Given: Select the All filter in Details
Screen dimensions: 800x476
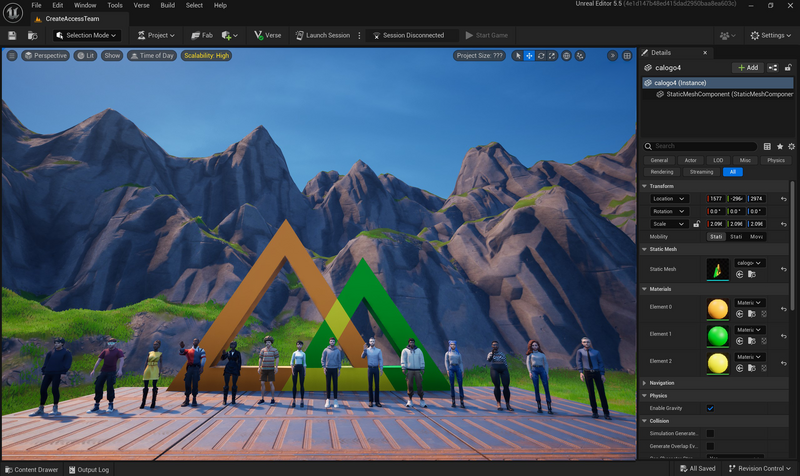Looking at the screenshot, I should [x=733, y=172].
